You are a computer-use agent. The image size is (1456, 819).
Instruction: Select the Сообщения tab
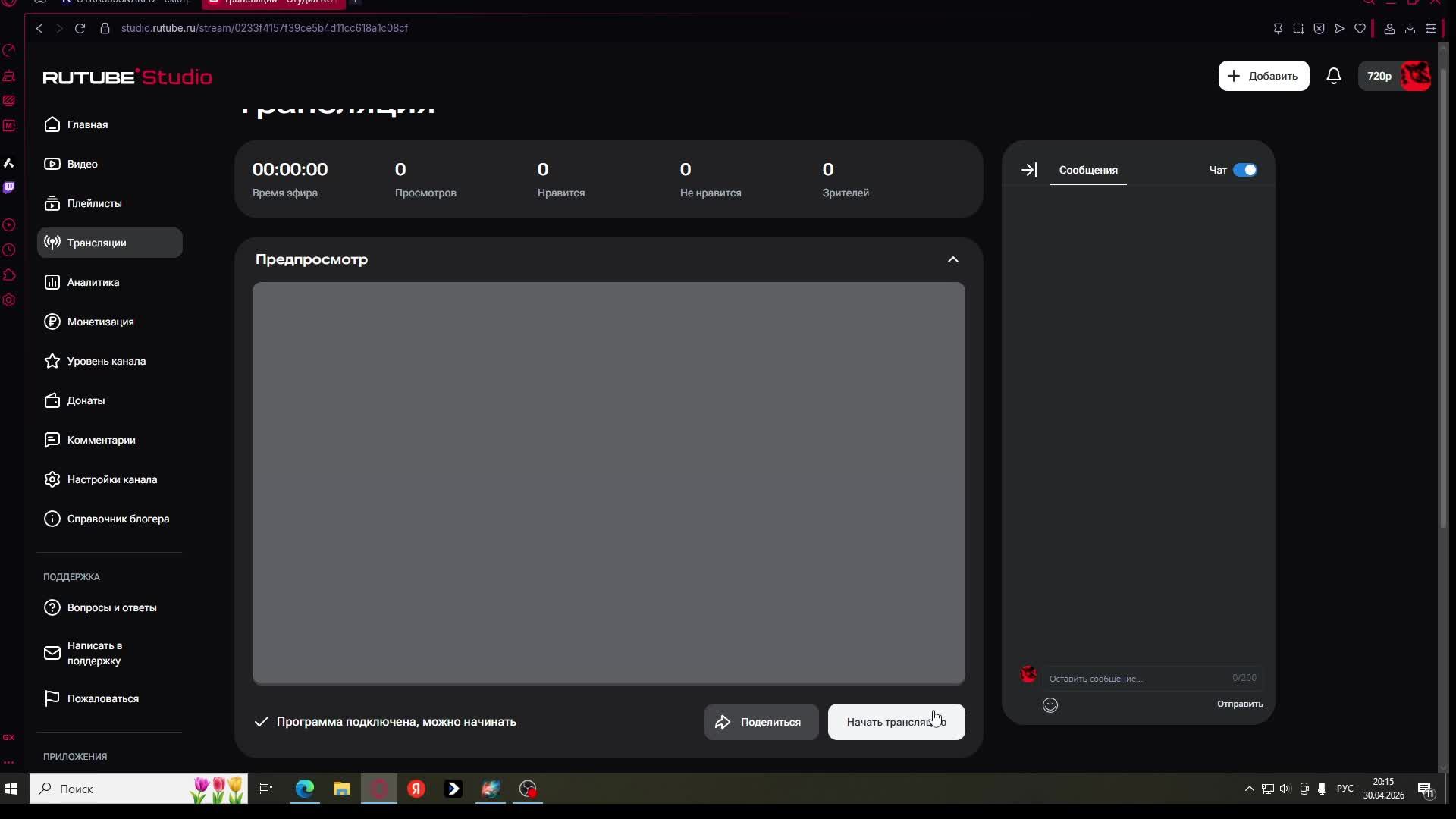point(1087,170)
